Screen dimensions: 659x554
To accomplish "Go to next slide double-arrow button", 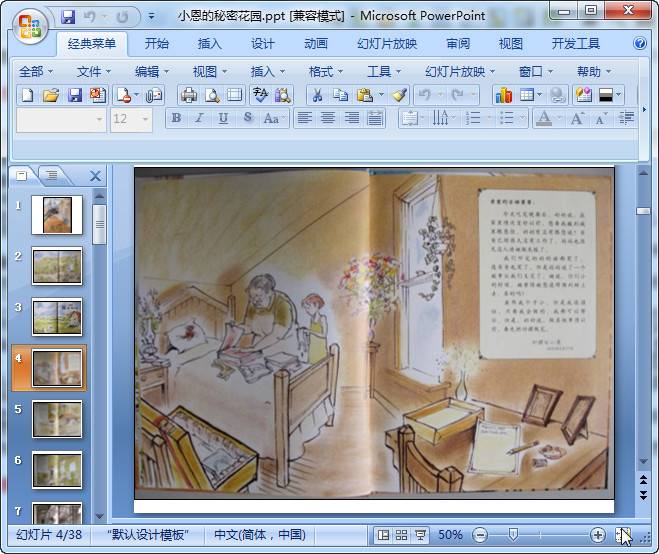I will coord(643,495).
